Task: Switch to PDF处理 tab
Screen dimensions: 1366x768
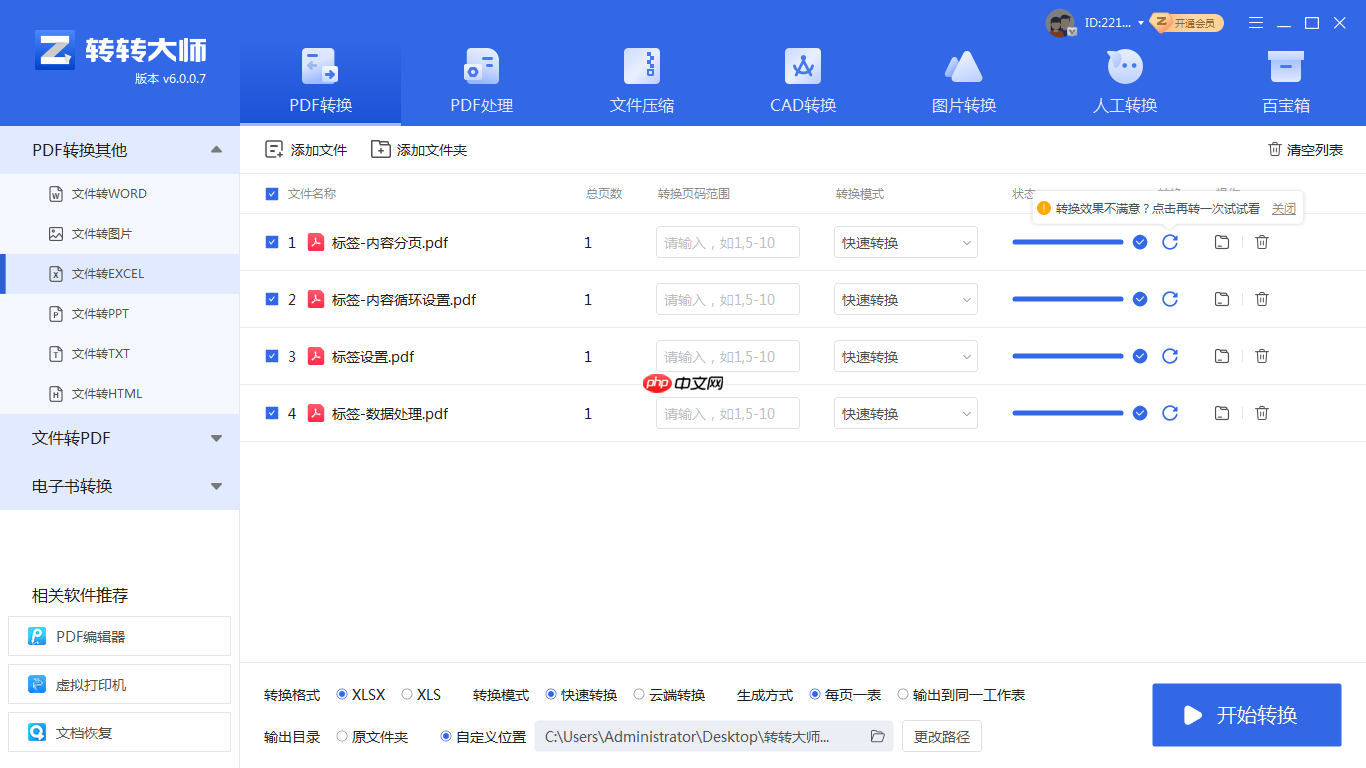Action: click(x=481, y=81)
